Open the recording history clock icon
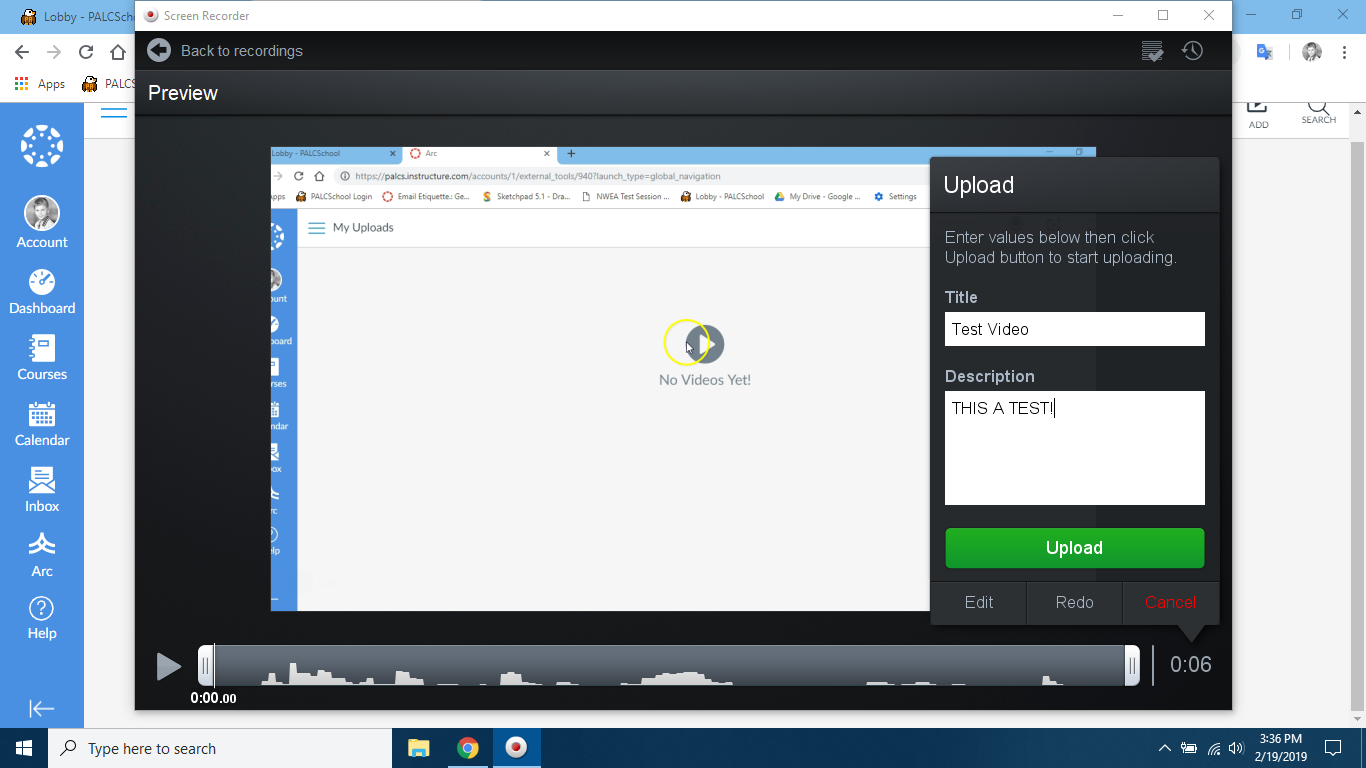Viewport: 1366px width, 768px height. pos(1192,50)
